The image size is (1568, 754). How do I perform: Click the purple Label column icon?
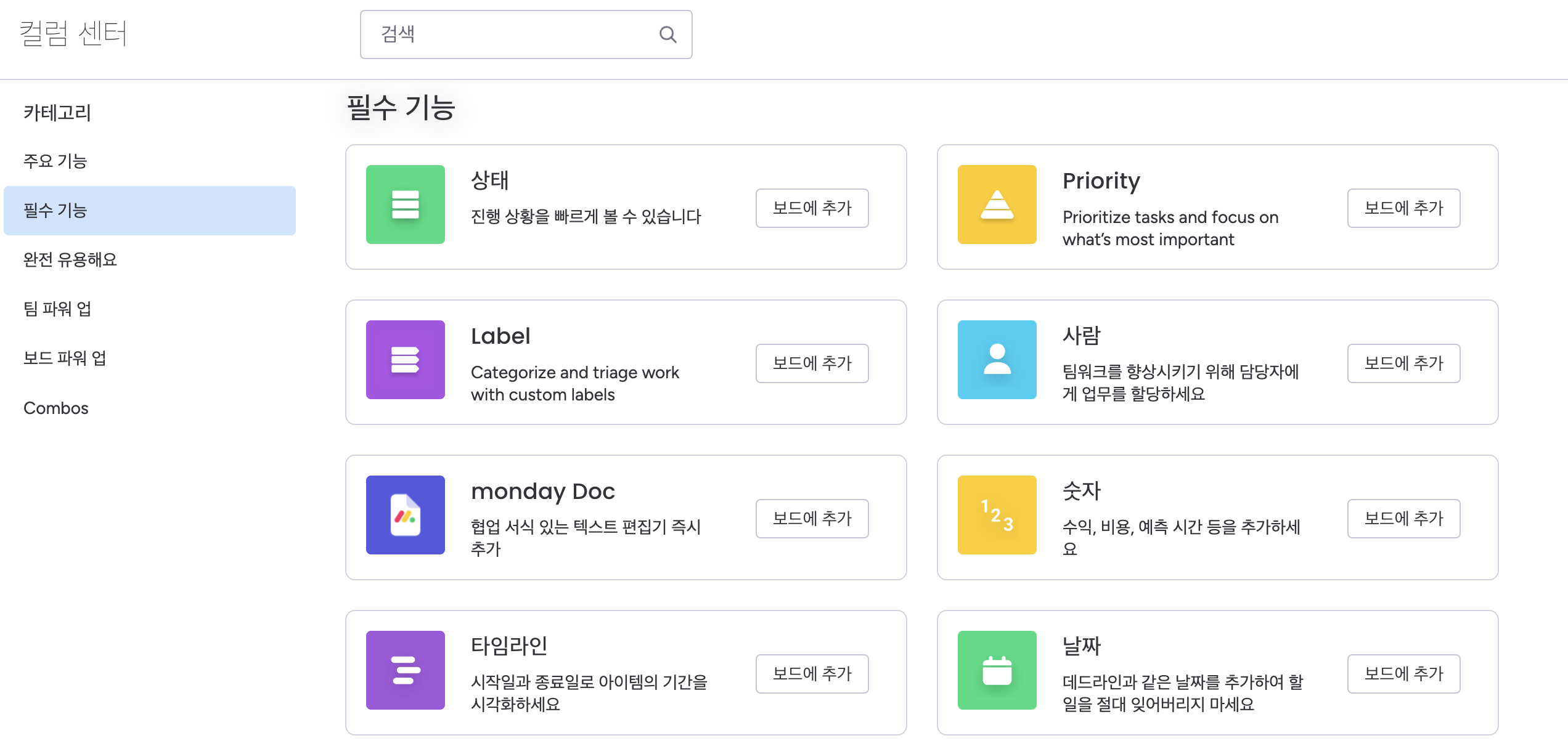click(x=405, y=360)
